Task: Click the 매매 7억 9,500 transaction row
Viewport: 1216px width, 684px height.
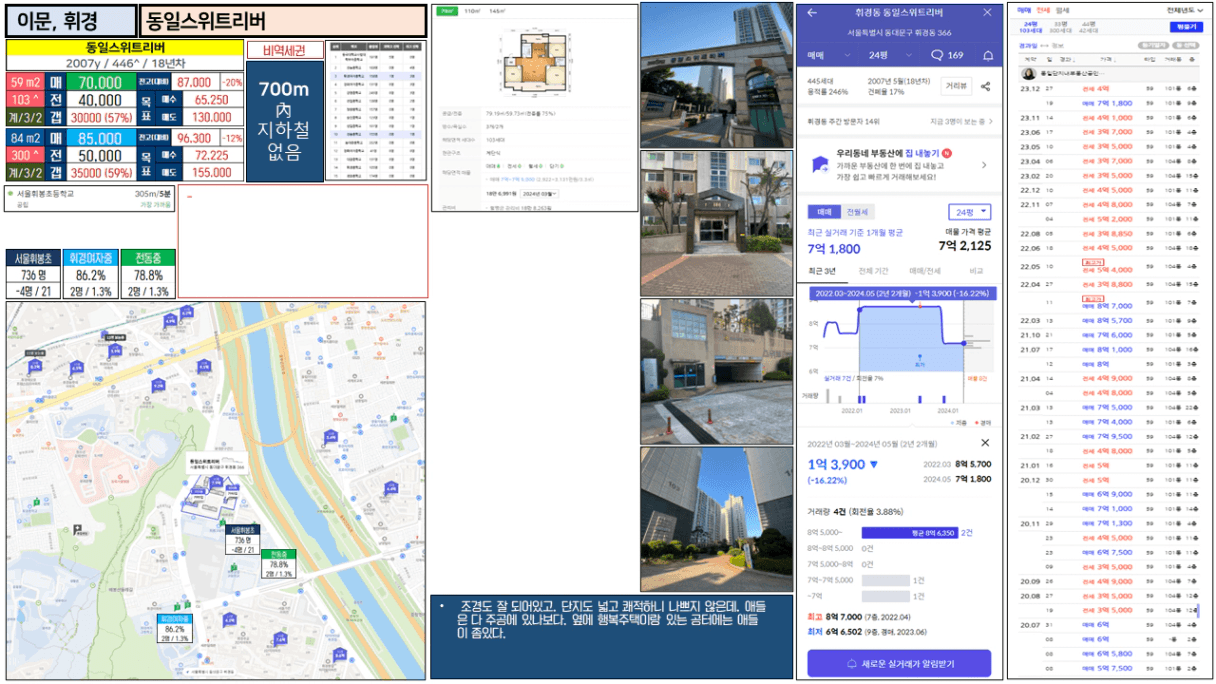Action: 1108,436
